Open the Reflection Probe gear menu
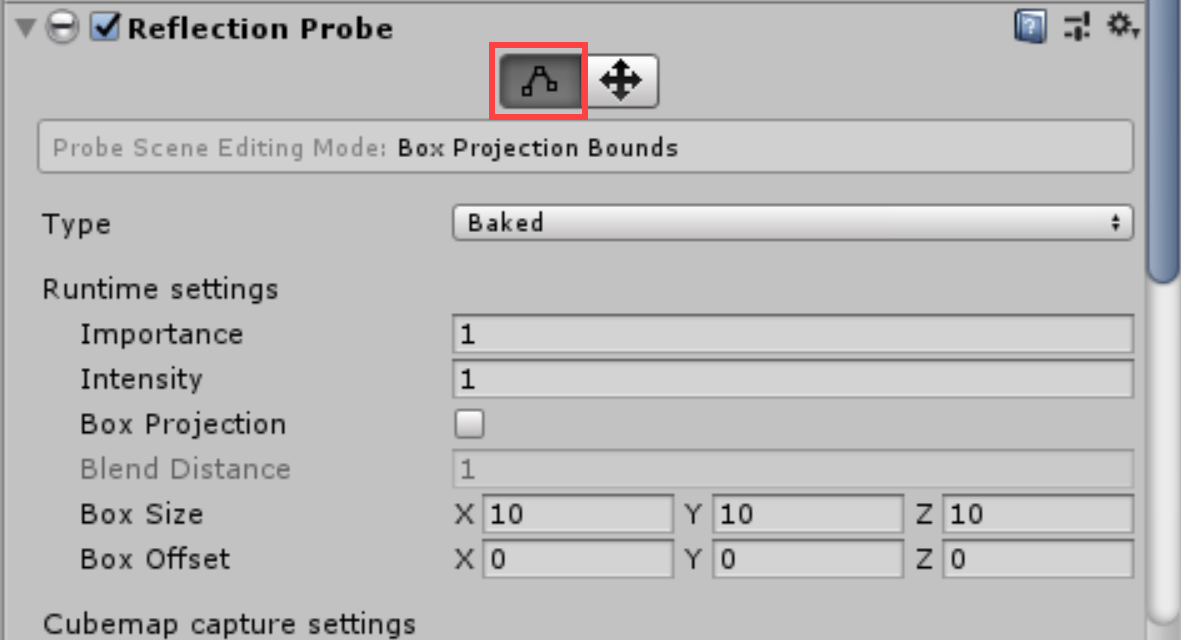Image resolution: width=1181 pixels, height=640 pixels. point(1122,26)
